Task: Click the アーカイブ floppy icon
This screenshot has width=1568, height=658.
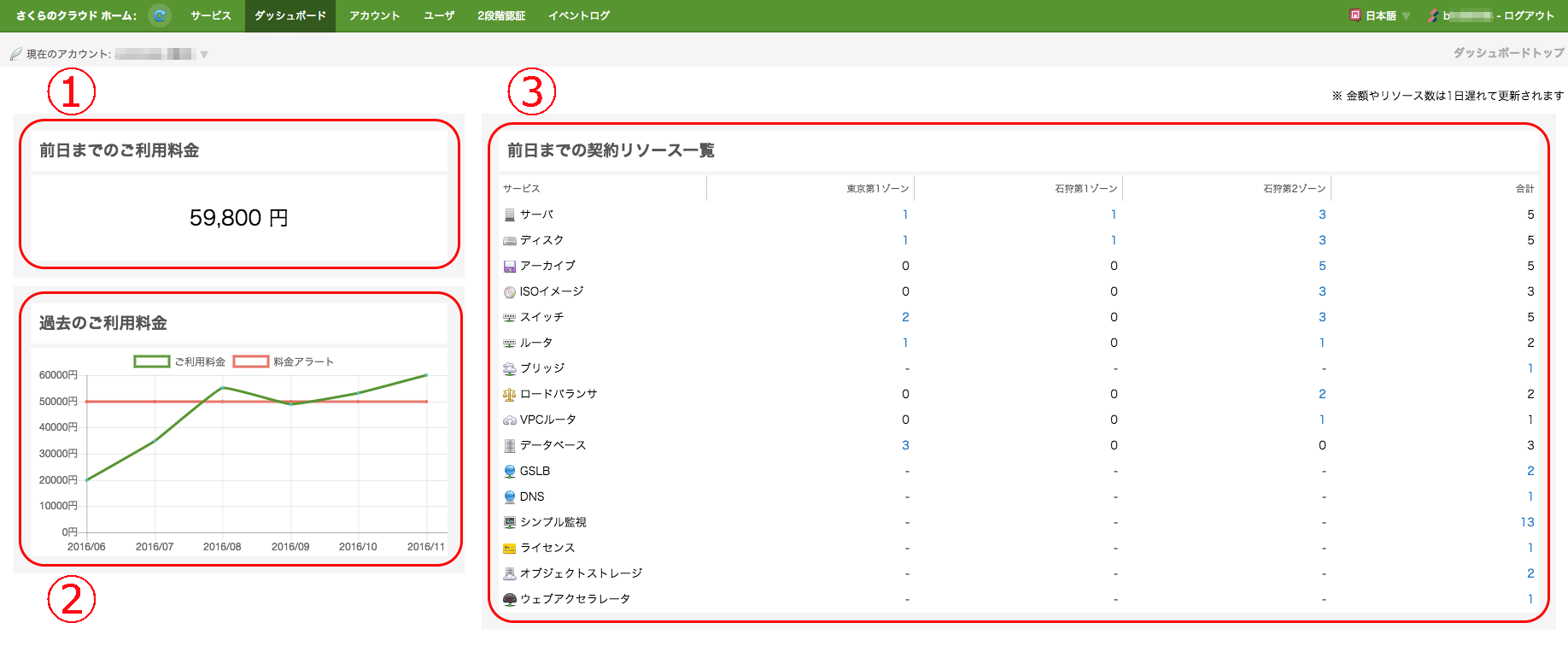Action: (x=510, y=267)
